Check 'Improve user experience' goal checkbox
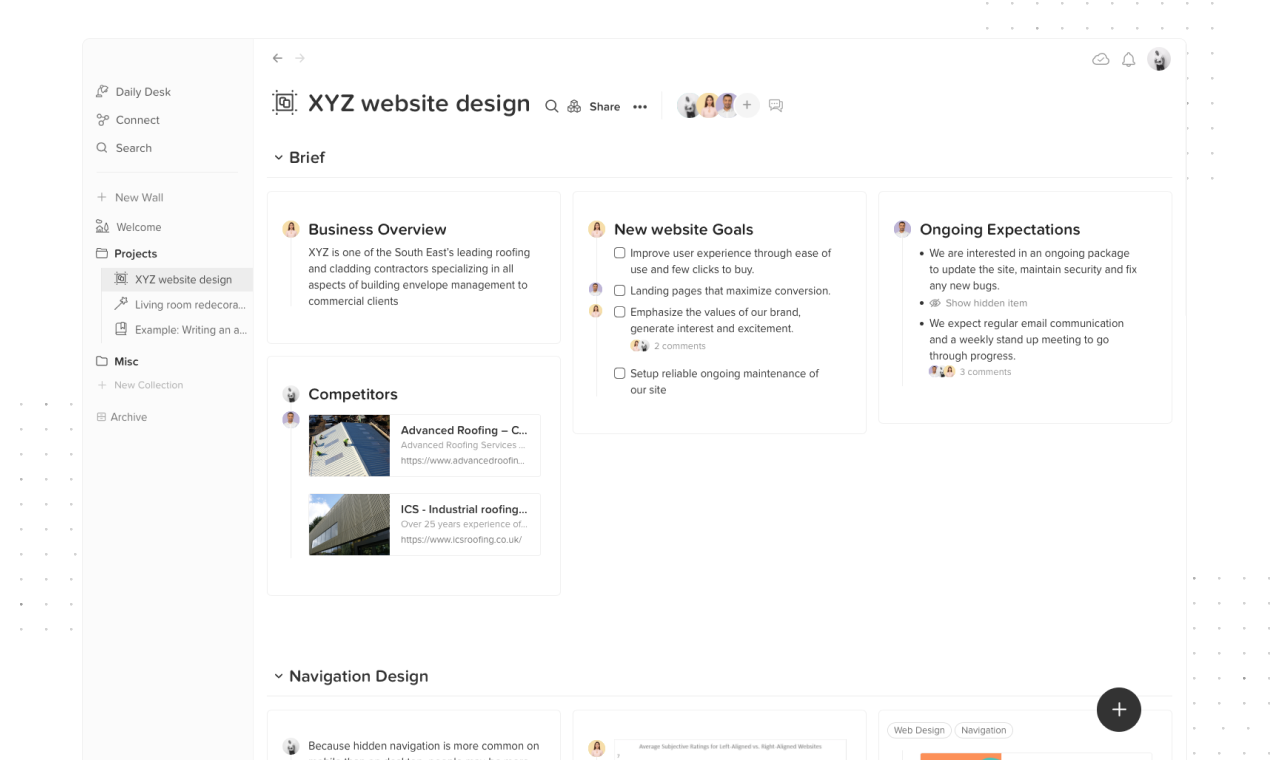 pos(620,253)
